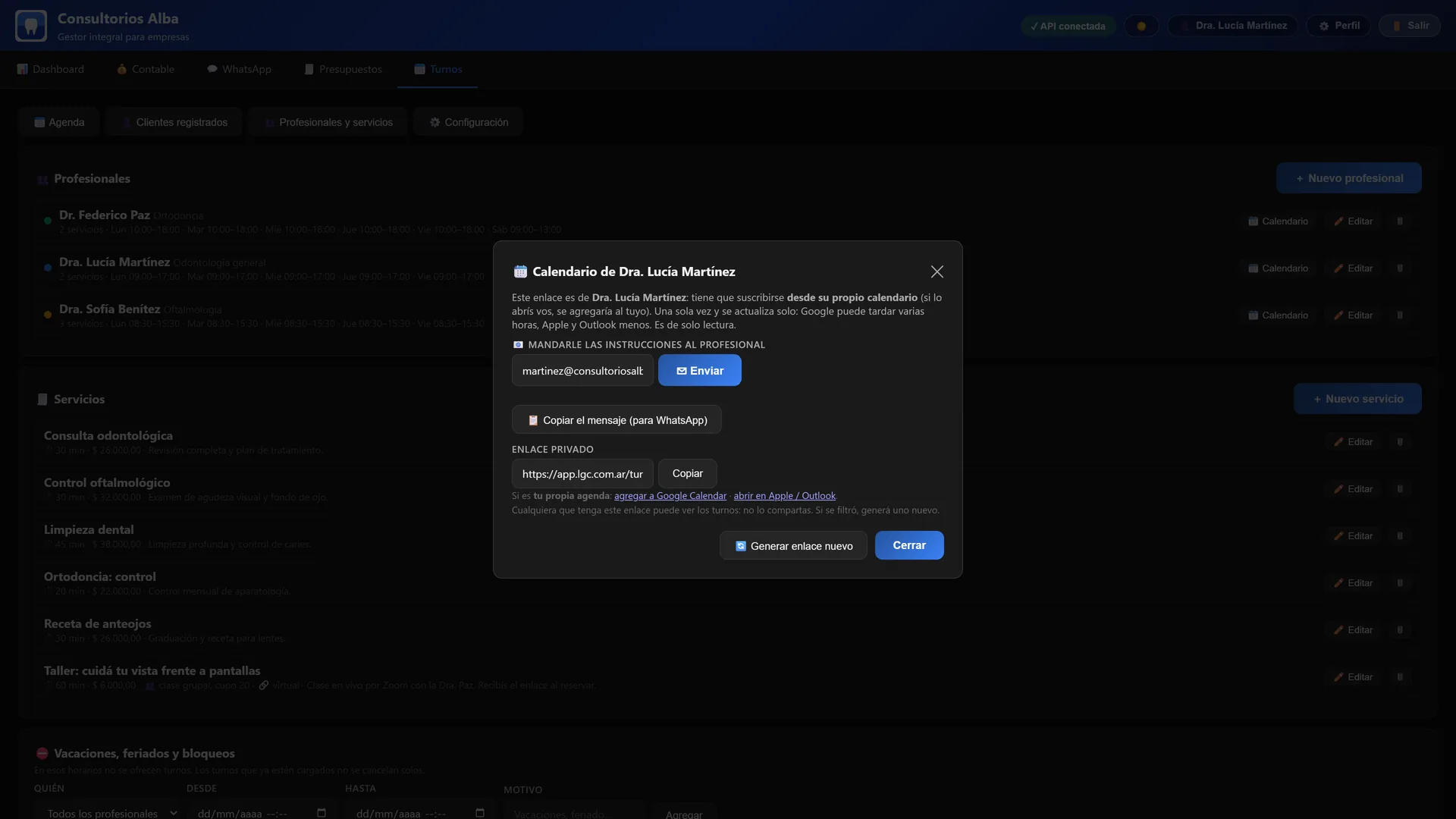
Task: Switch to the Contable tab
Action: [146, 69]
